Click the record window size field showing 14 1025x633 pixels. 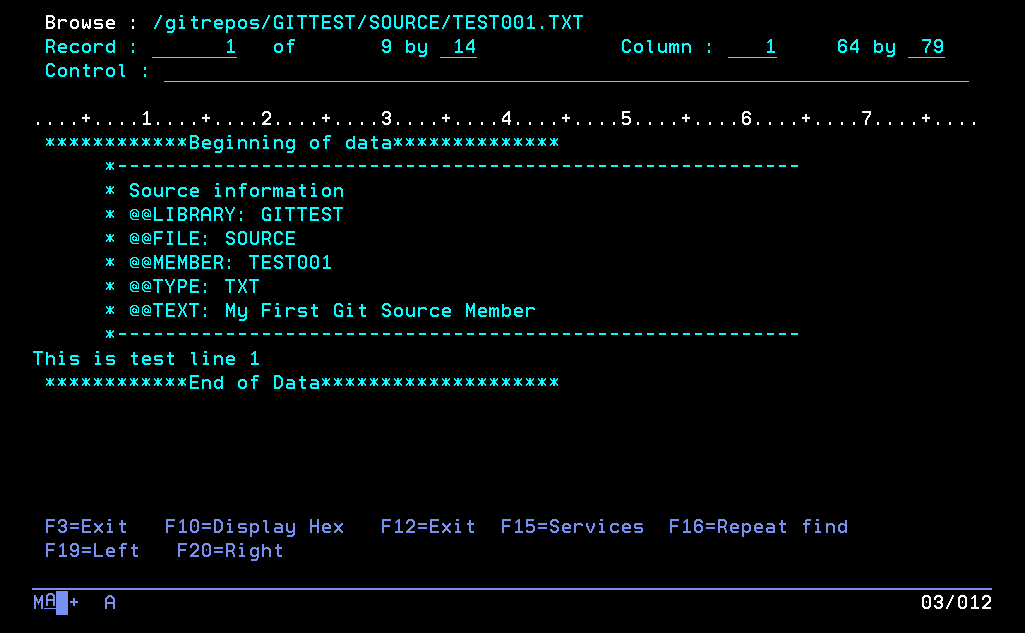[458, 47]
